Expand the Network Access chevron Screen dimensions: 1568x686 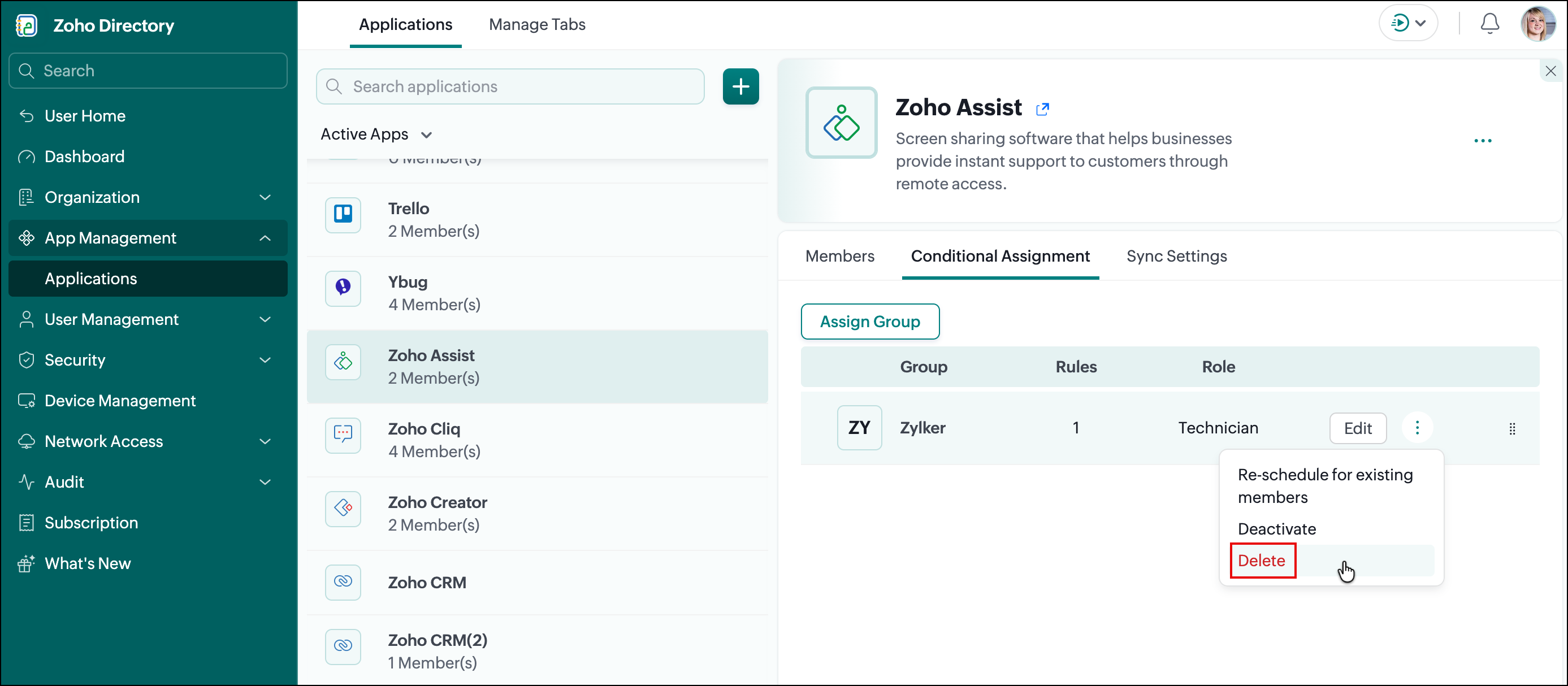click(265, 441)
